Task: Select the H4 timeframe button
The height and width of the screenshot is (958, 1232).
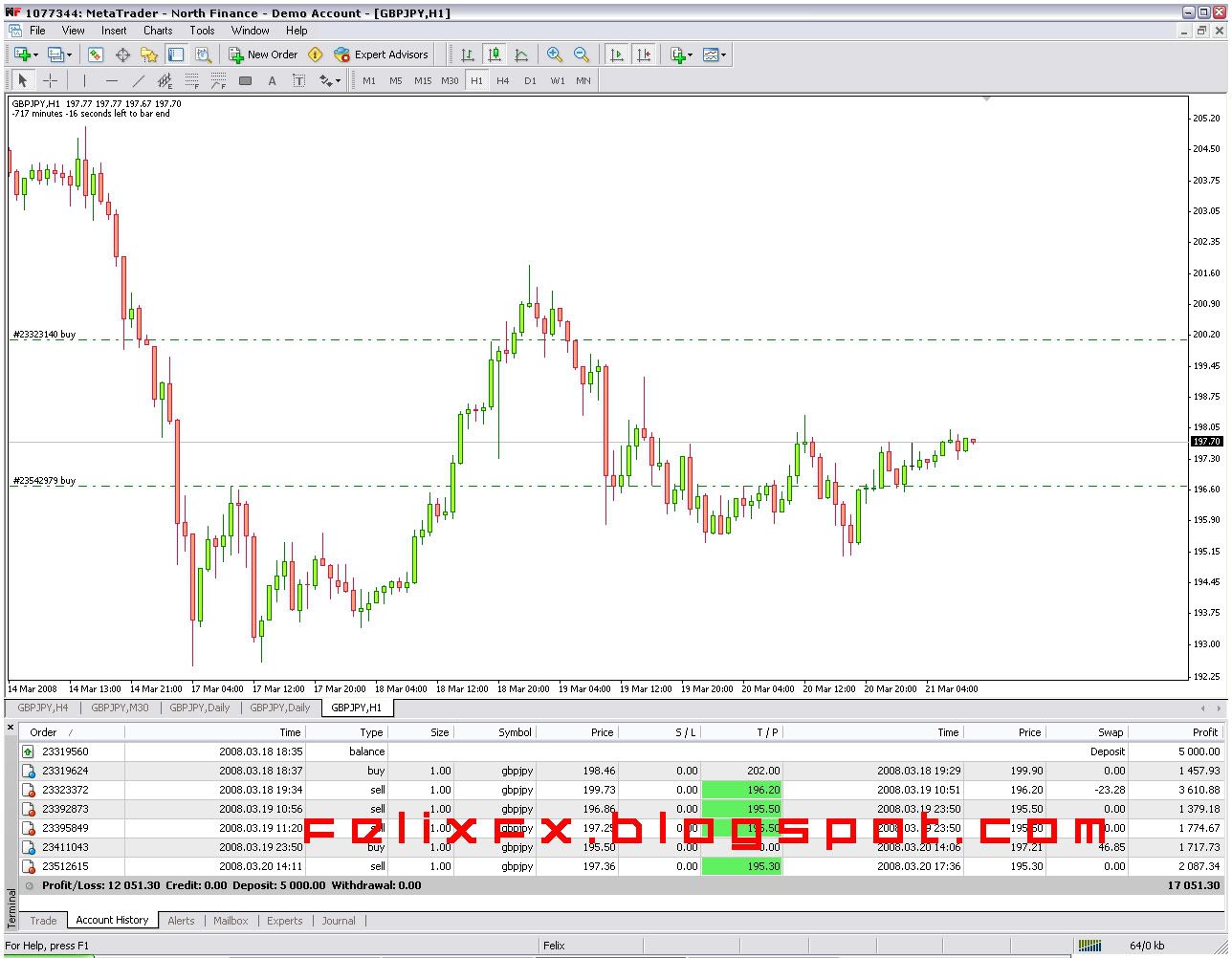Action: (x=503, y=81)
